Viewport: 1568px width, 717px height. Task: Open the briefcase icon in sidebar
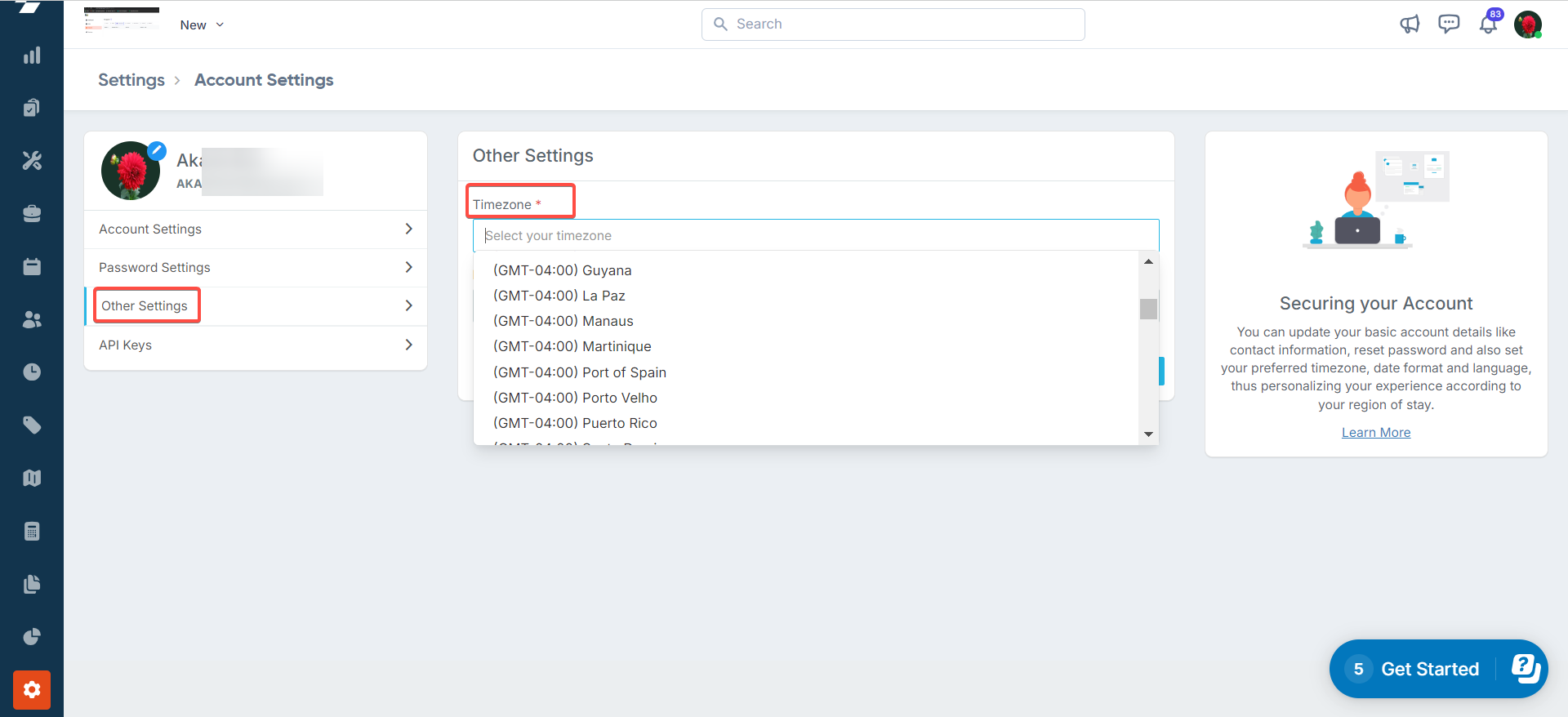click(x=32, y=214)
